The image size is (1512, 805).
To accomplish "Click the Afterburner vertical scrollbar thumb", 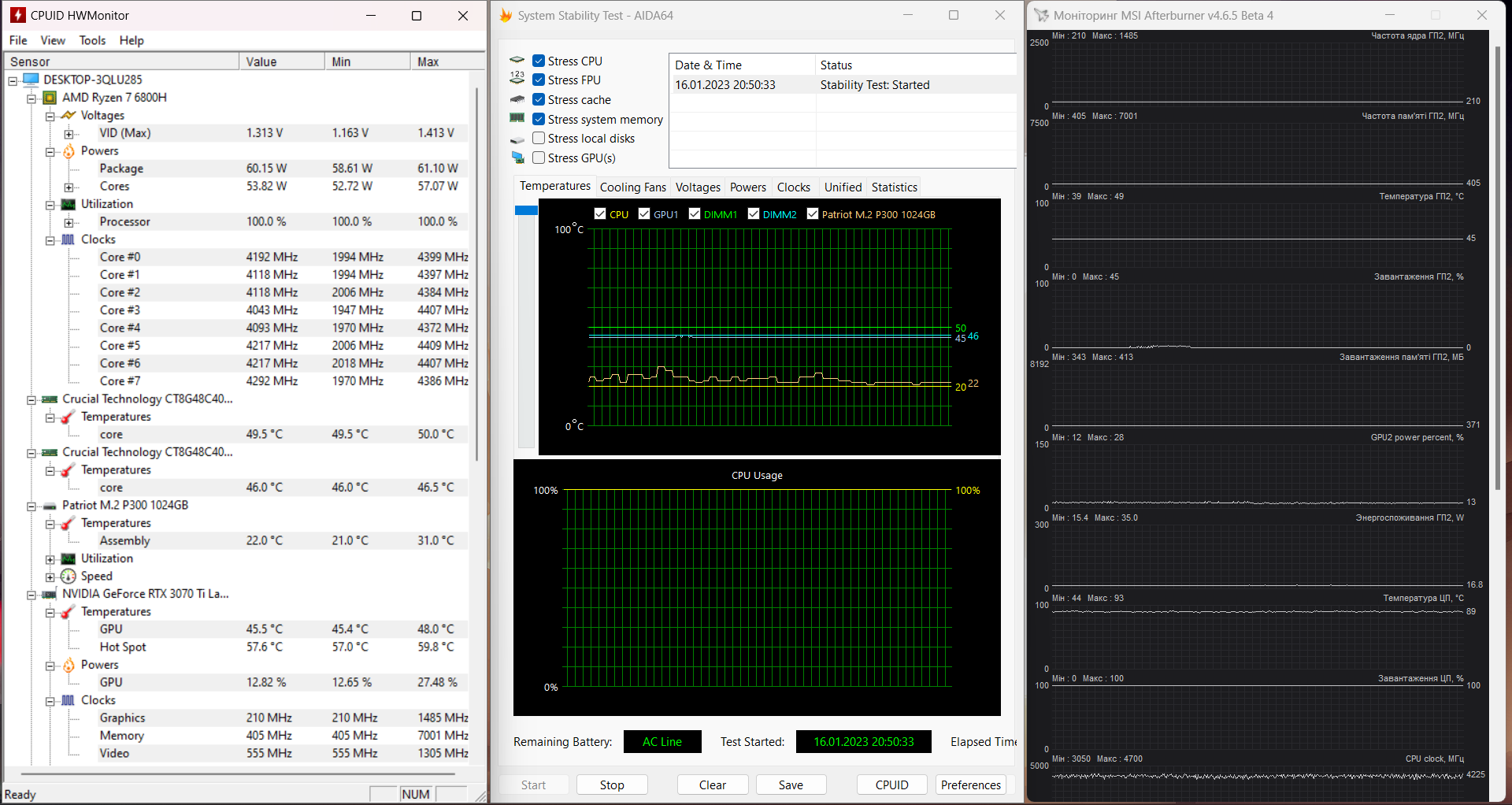I will [x=1498, y=268].
